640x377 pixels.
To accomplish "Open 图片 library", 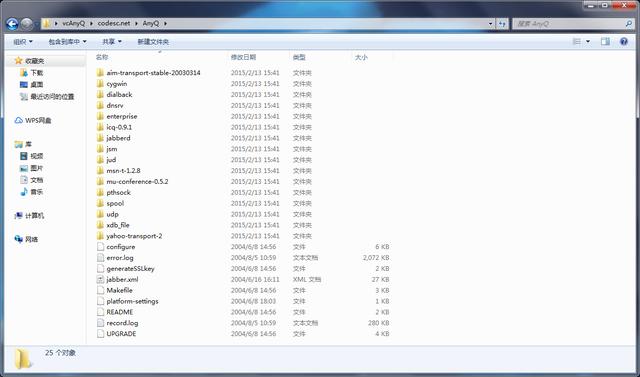I will tap(36, 168).
